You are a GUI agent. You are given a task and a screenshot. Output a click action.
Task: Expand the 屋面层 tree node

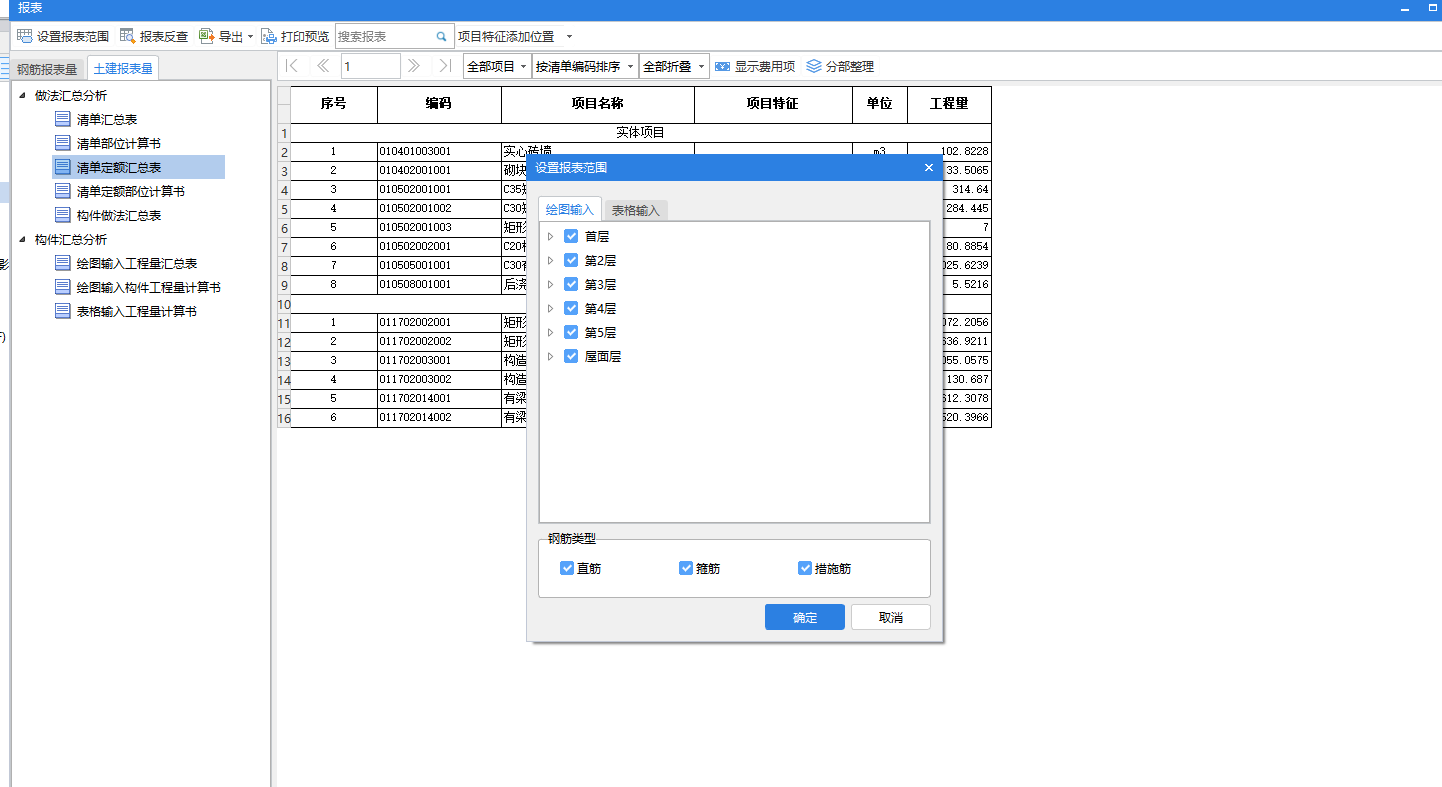click(550, 356)
